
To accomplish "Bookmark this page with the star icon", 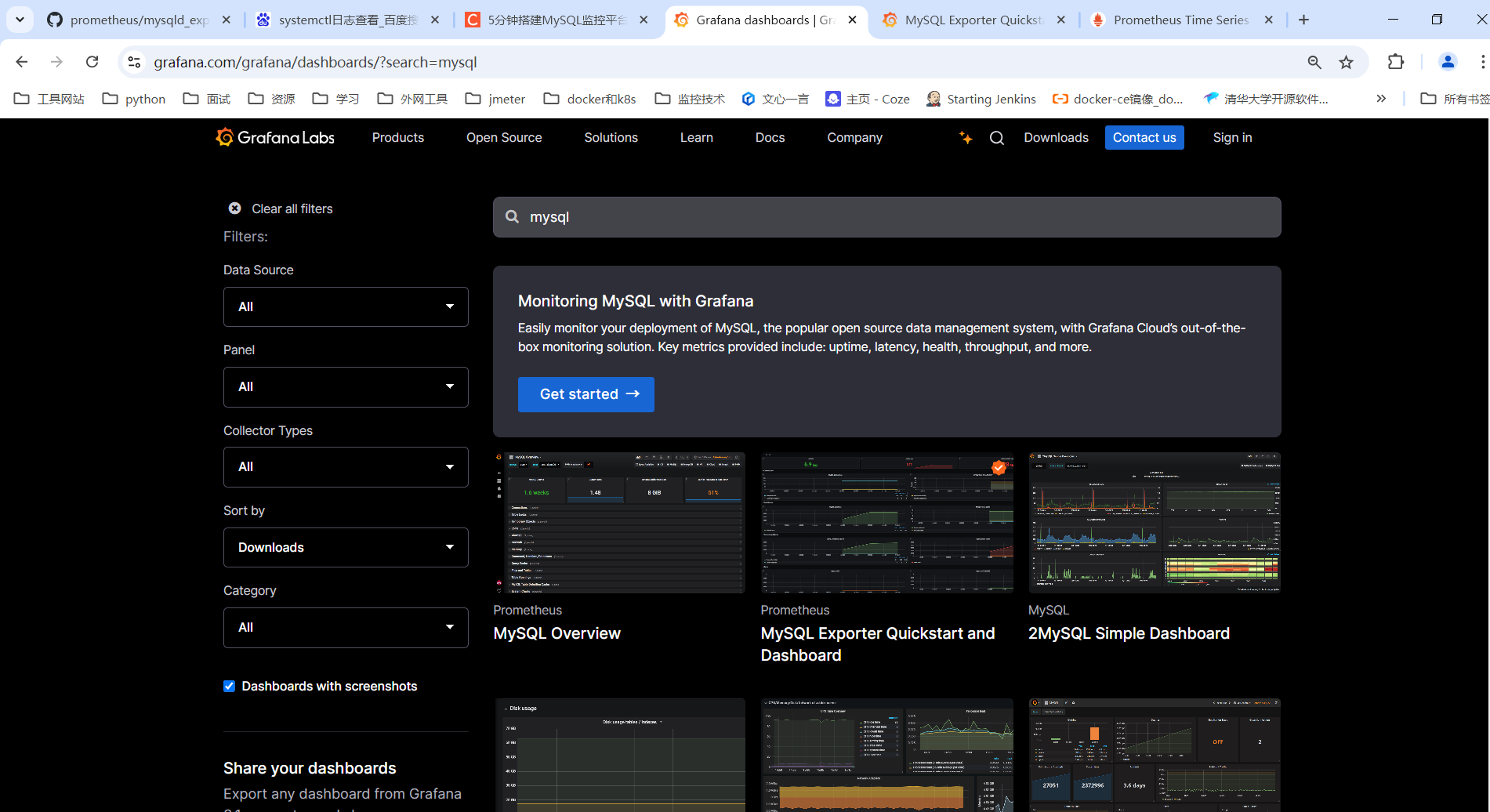I will tap(1347, 62).
